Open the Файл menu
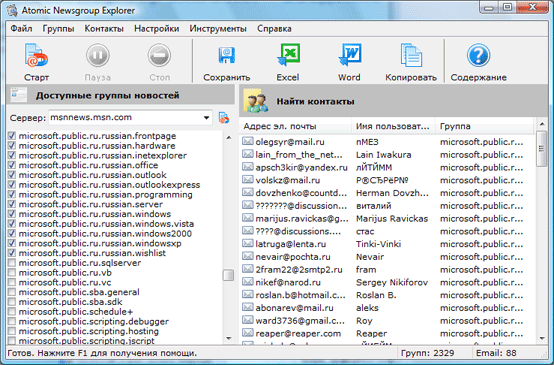Screen dimensions: 554x365 (21, 29)
